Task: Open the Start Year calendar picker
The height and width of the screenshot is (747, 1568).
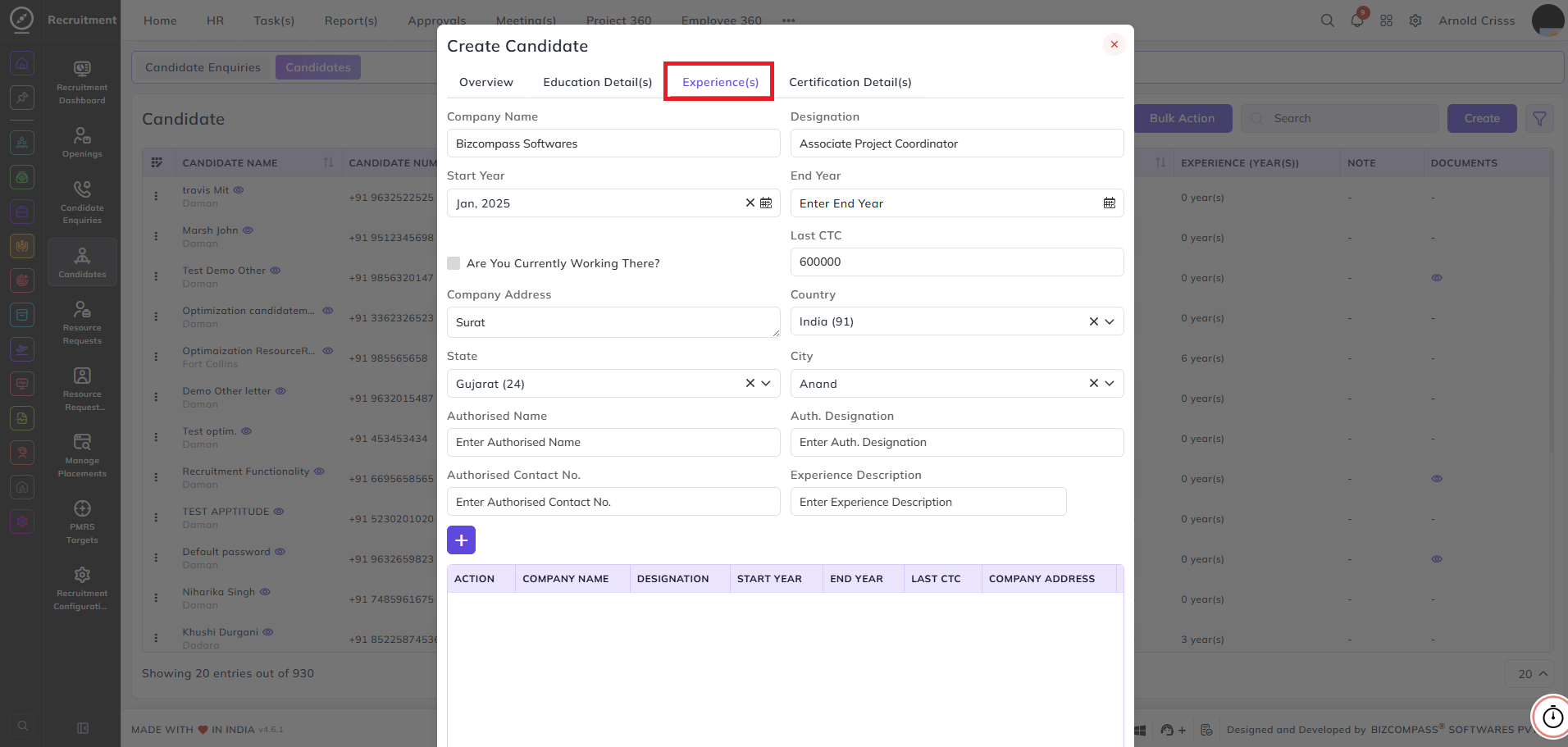Action: 766,203
